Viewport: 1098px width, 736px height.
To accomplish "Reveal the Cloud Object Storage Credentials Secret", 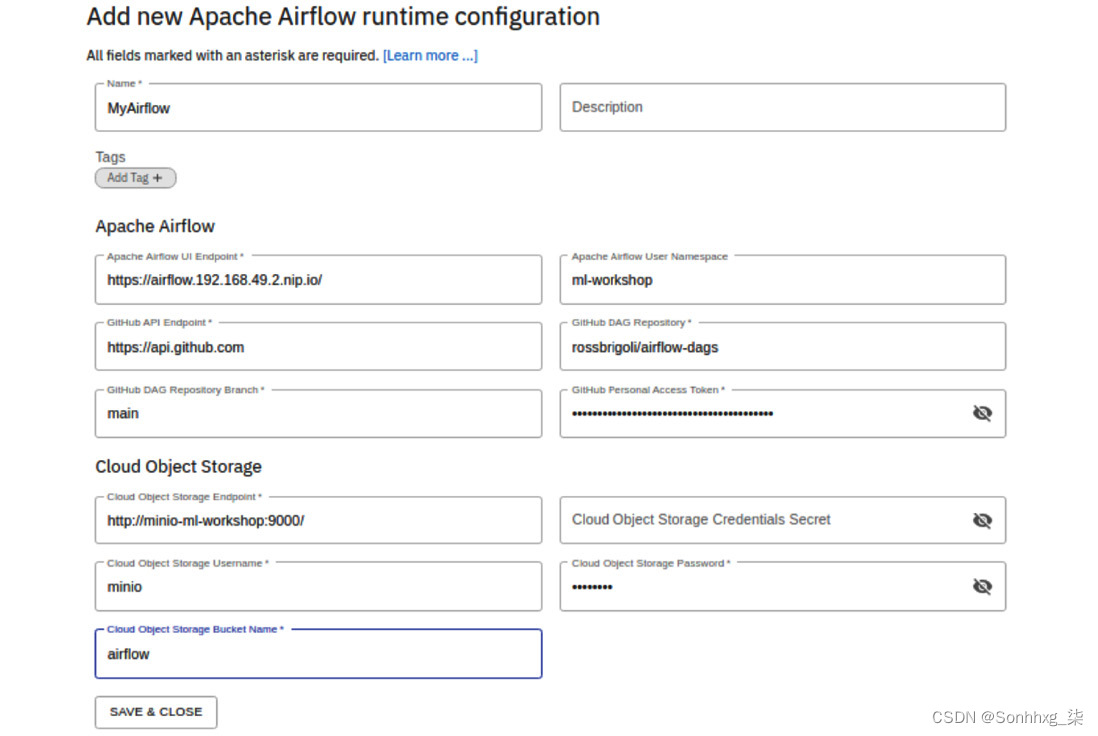I will pos(982,520).
